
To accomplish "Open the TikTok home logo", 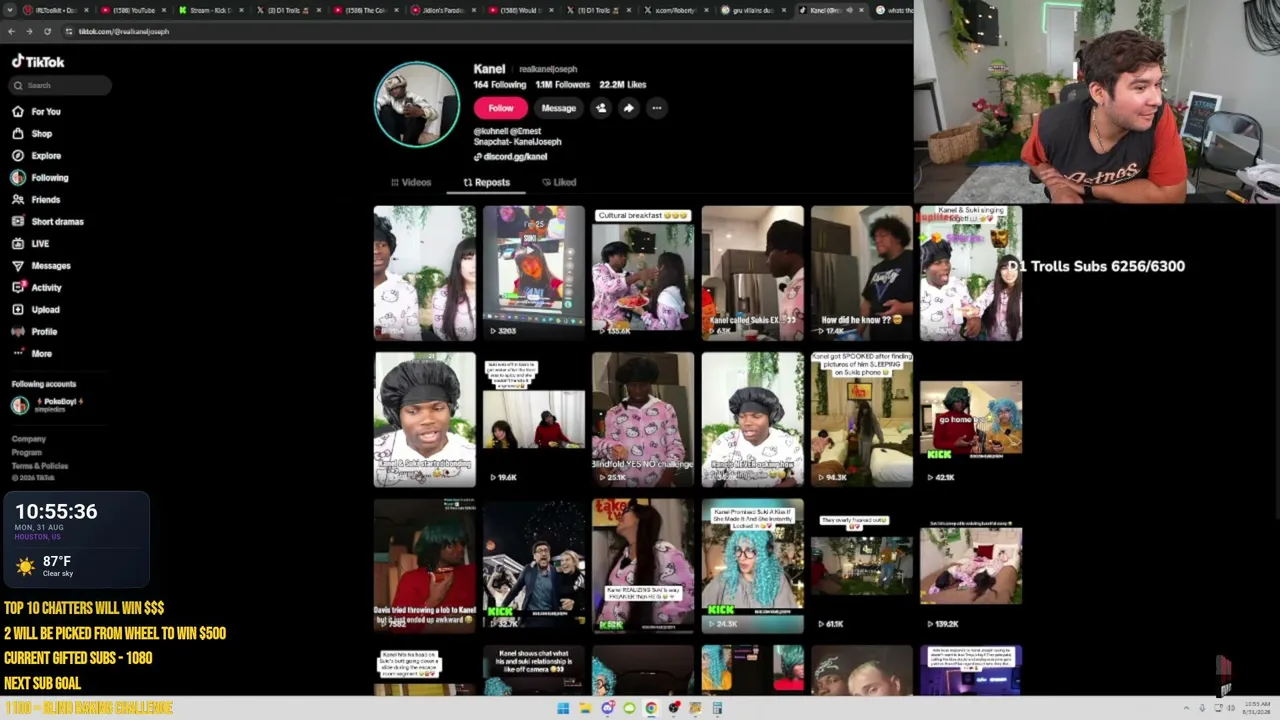I will [x=38, y=62].
